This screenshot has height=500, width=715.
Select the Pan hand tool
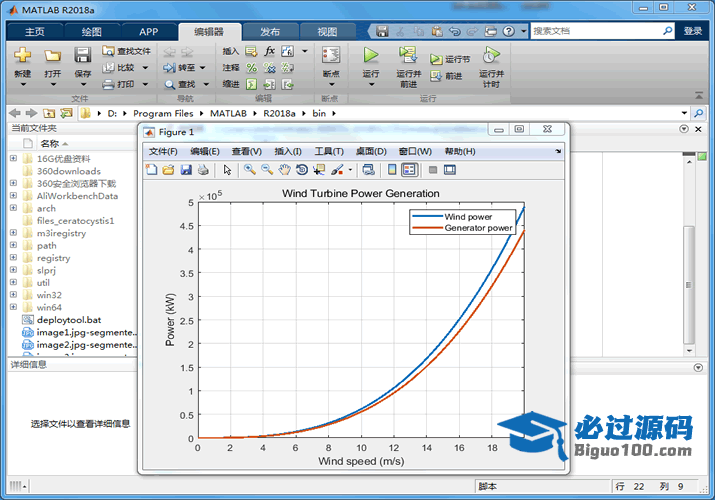[x=284, y=170]
